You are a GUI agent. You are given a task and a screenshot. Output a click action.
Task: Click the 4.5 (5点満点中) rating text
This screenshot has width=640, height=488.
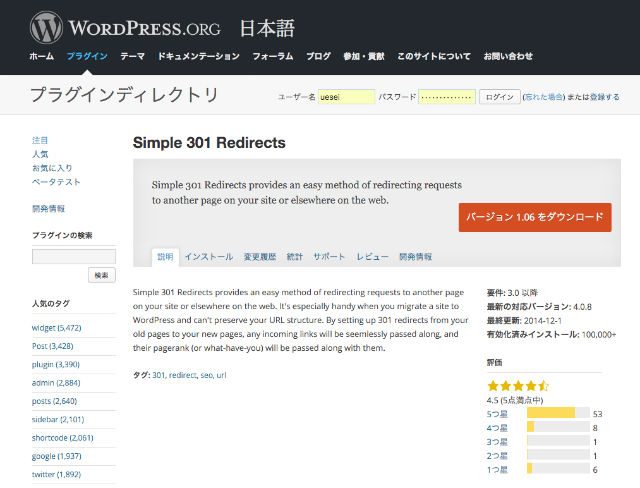tap(515, 400)
